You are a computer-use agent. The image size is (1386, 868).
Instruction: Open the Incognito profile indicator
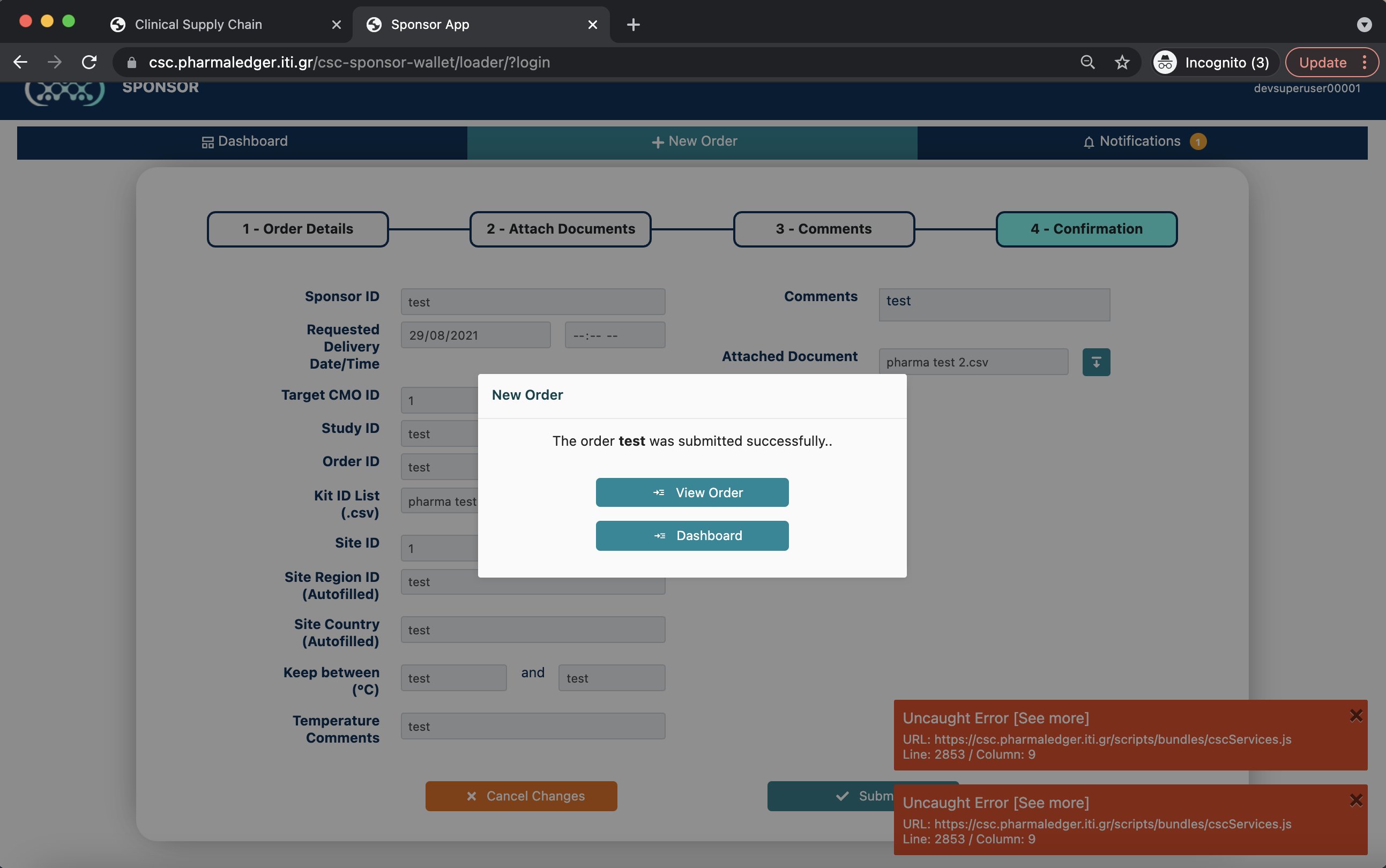[x=1216, y=62]
